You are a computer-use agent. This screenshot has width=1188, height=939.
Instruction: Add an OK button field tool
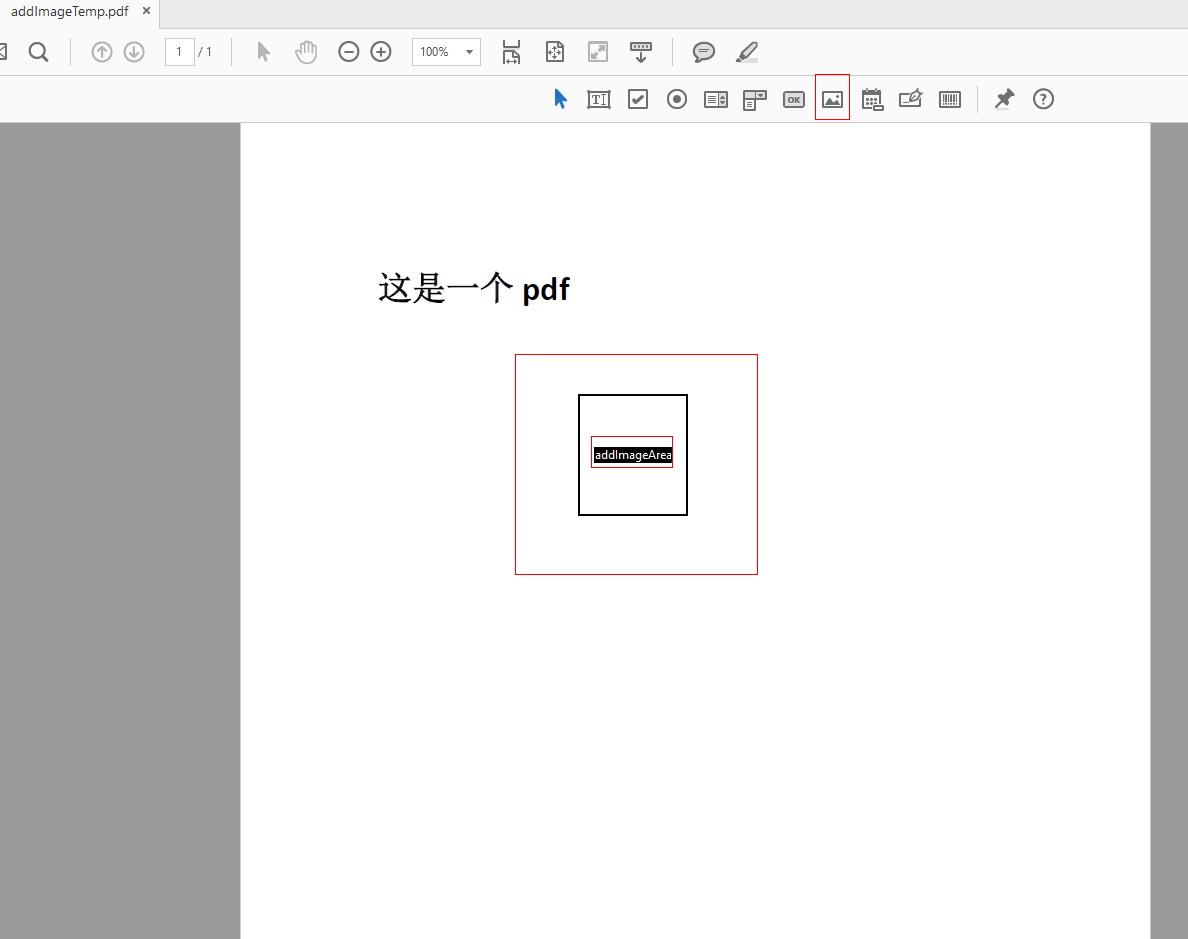[x=793, y=99]
